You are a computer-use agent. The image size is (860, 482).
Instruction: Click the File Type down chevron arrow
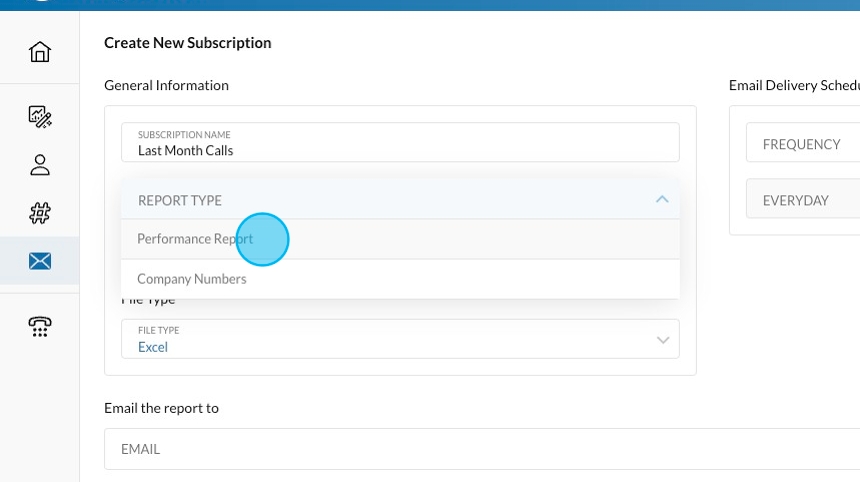662,340
